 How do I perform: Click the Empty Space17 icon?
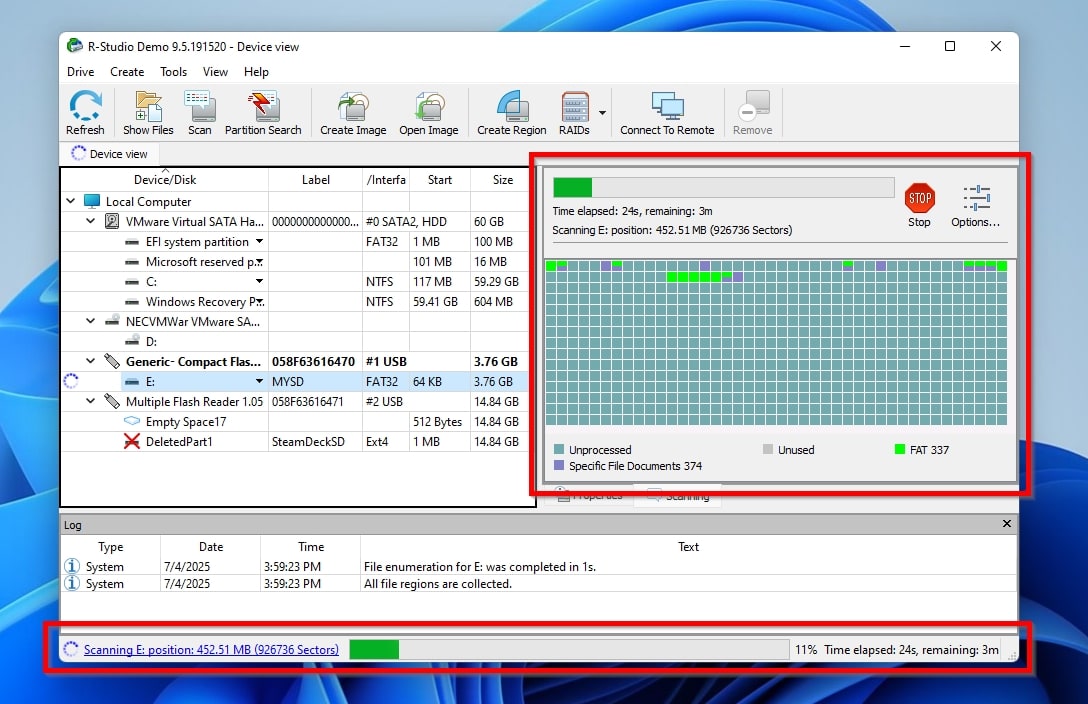tap(132, 421)
